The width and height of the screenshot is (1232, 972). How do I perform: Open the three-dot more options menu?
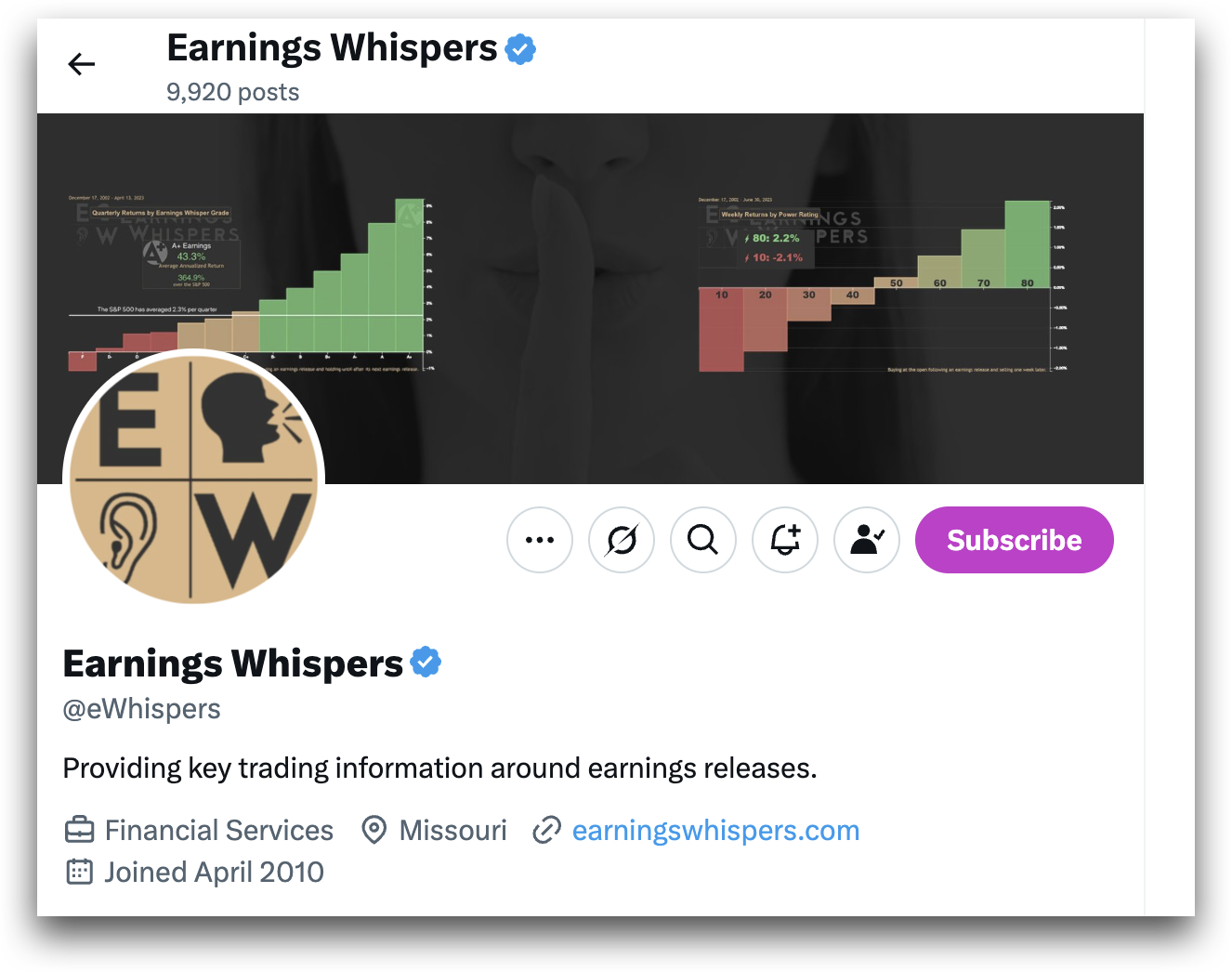(x=540, y=540)
